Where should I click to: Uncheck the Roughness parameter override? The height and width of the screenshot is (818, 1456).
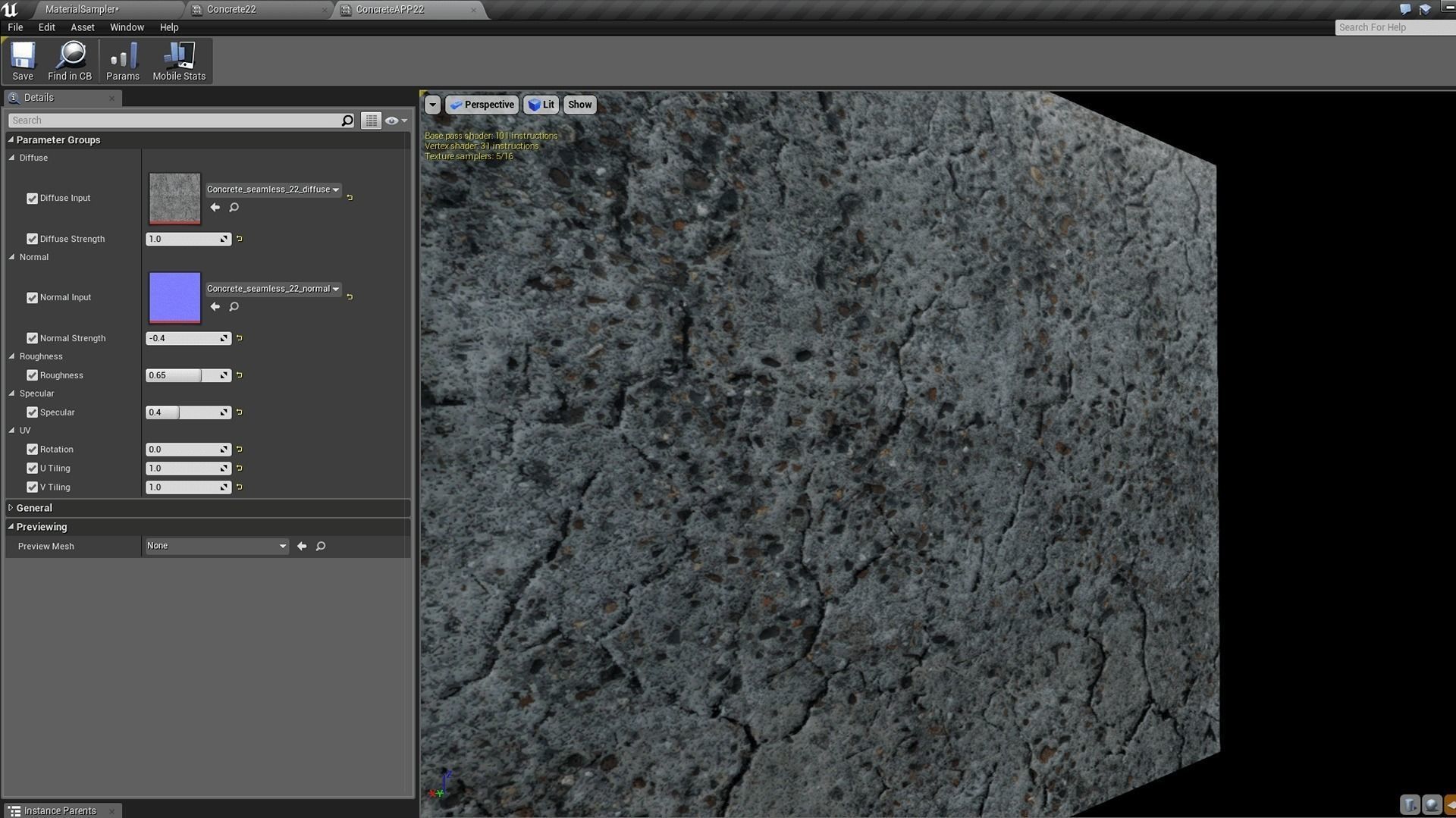coord(32,375)
